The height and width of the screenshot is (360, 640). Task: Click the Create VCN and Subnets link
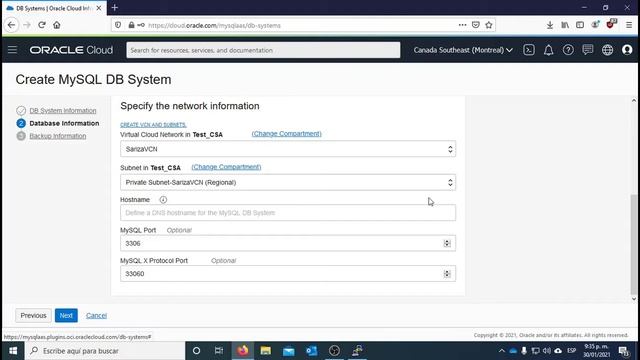153,124
